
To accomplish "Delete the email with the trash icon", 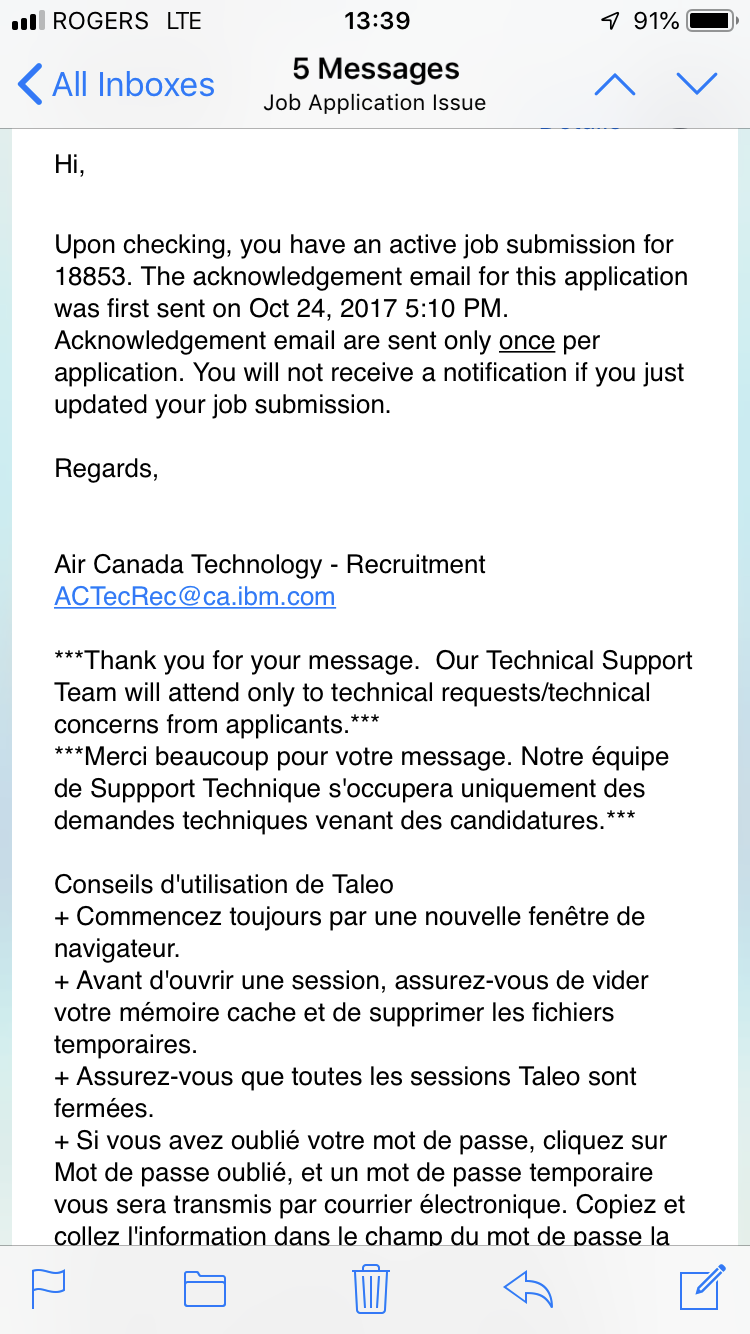I will click(370, 1287).
